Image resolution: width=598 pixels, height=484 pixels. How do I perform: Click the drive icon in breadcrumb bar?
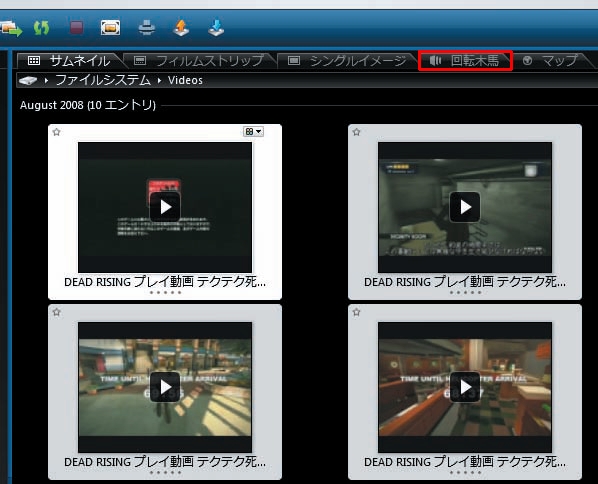click(28, 80)
